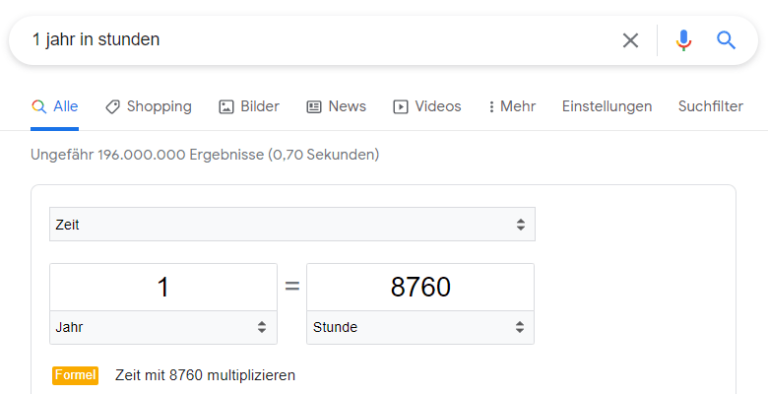Open the Stunde unit dropdown
The image size is (768, 394).
(x=420, y=327)
